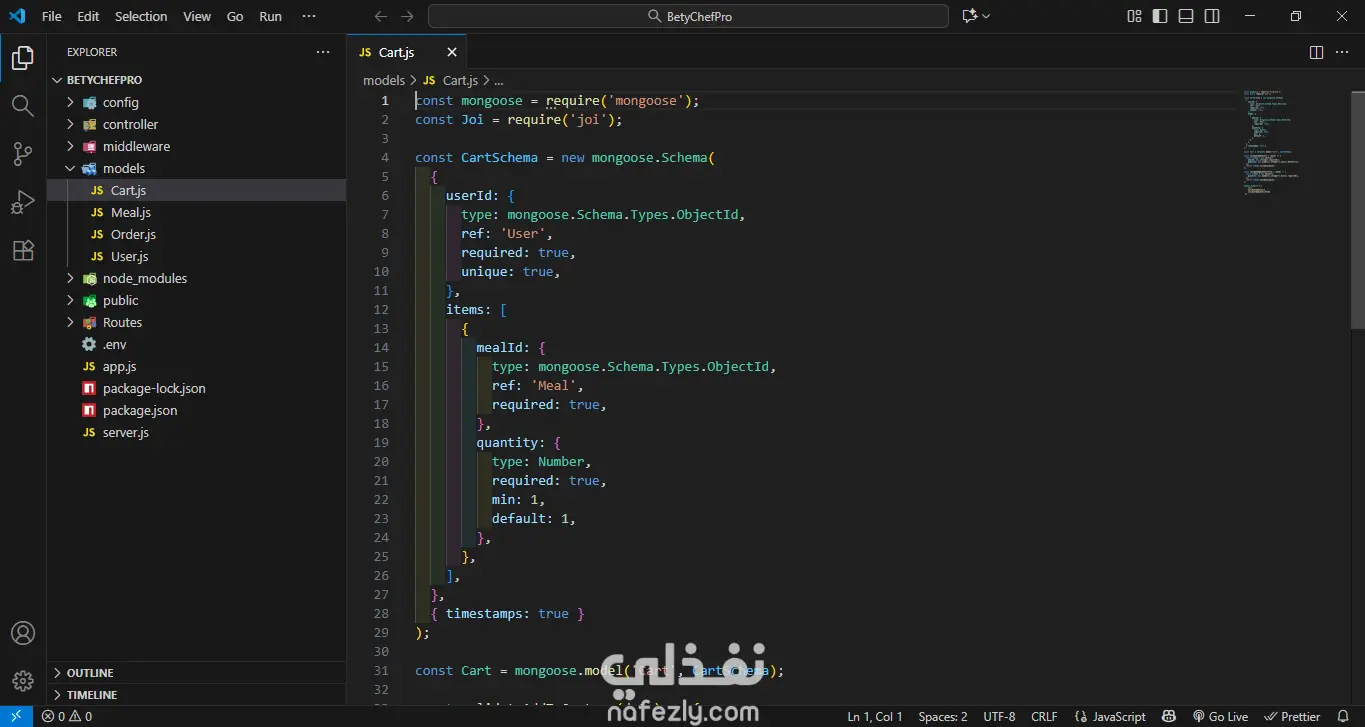The image size is (1365, 727).
Task: Open app.js in the explorer
Action: click(196, 366)
